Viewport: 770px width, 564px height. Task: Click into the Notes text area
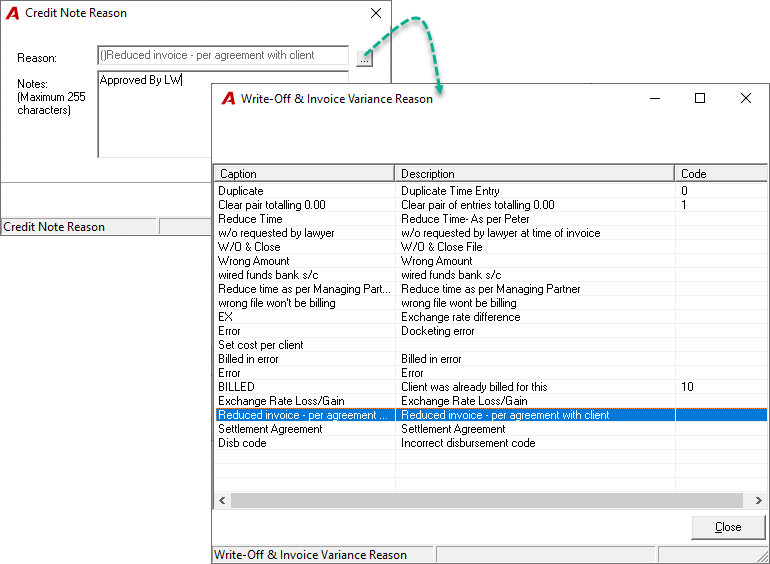[x=155, y=114]
